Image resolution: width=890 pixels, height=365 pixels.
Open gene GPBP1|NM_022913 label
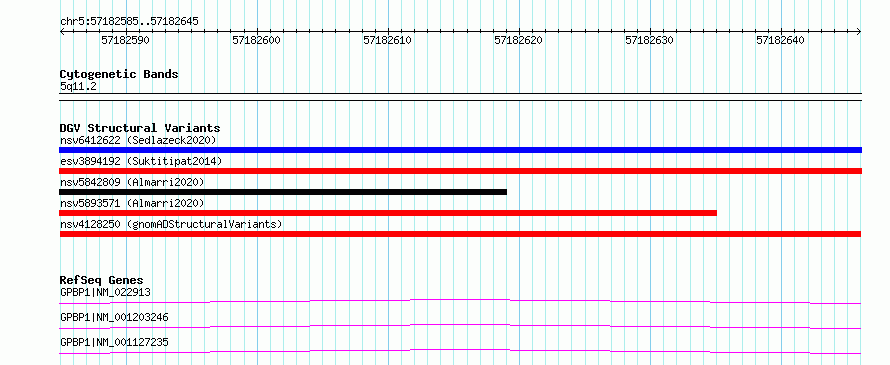105,292
